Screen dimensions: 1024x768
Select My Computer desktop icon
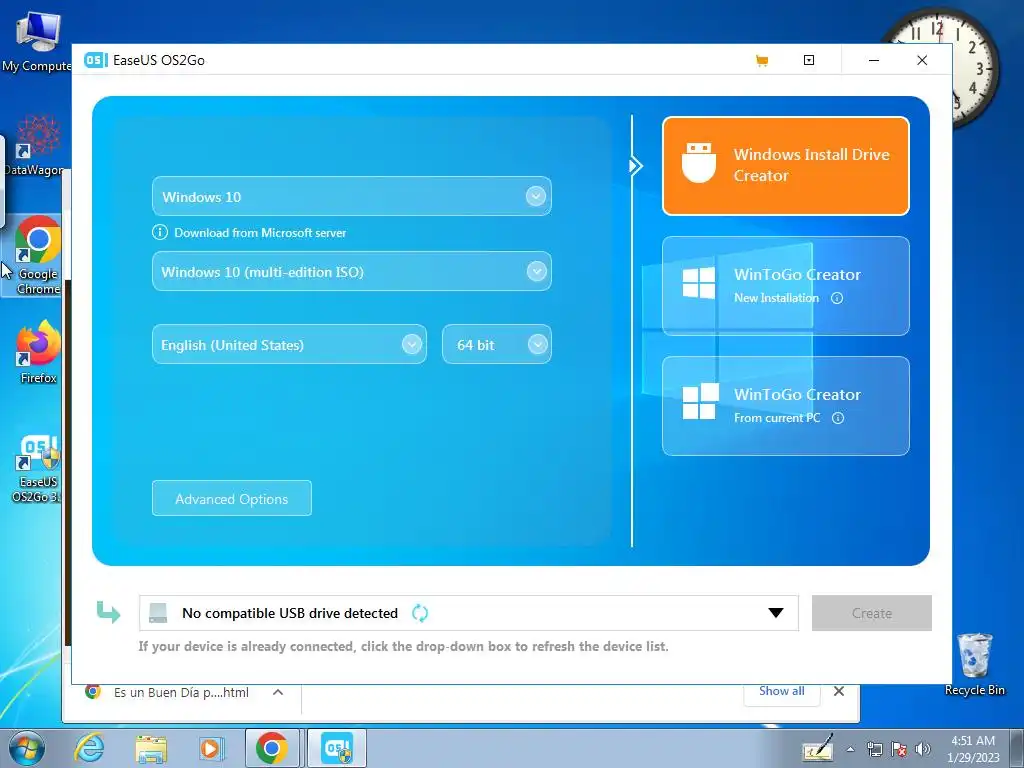point(37,42)
